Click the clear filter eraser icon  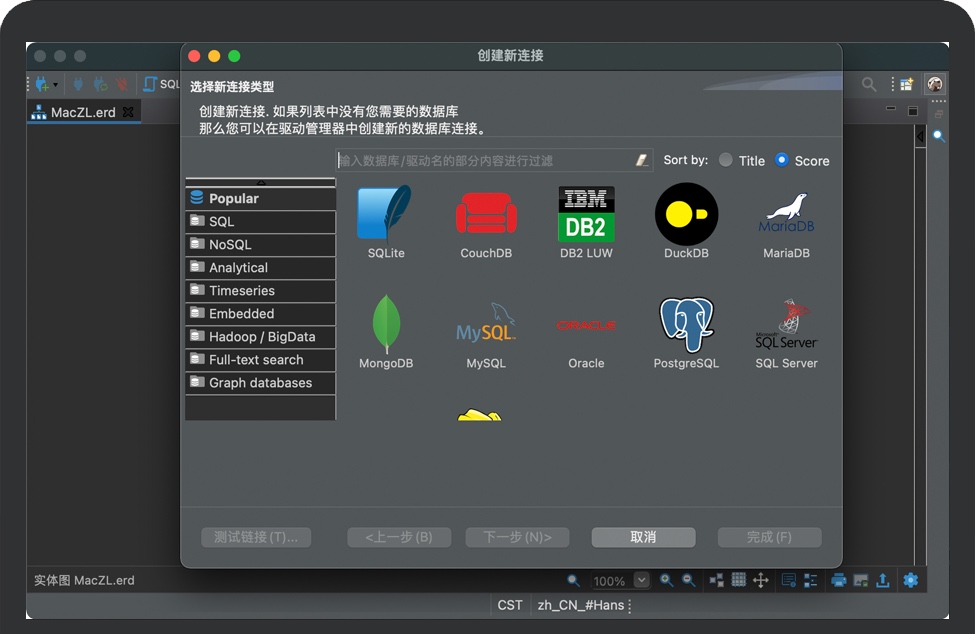[642, 160]
